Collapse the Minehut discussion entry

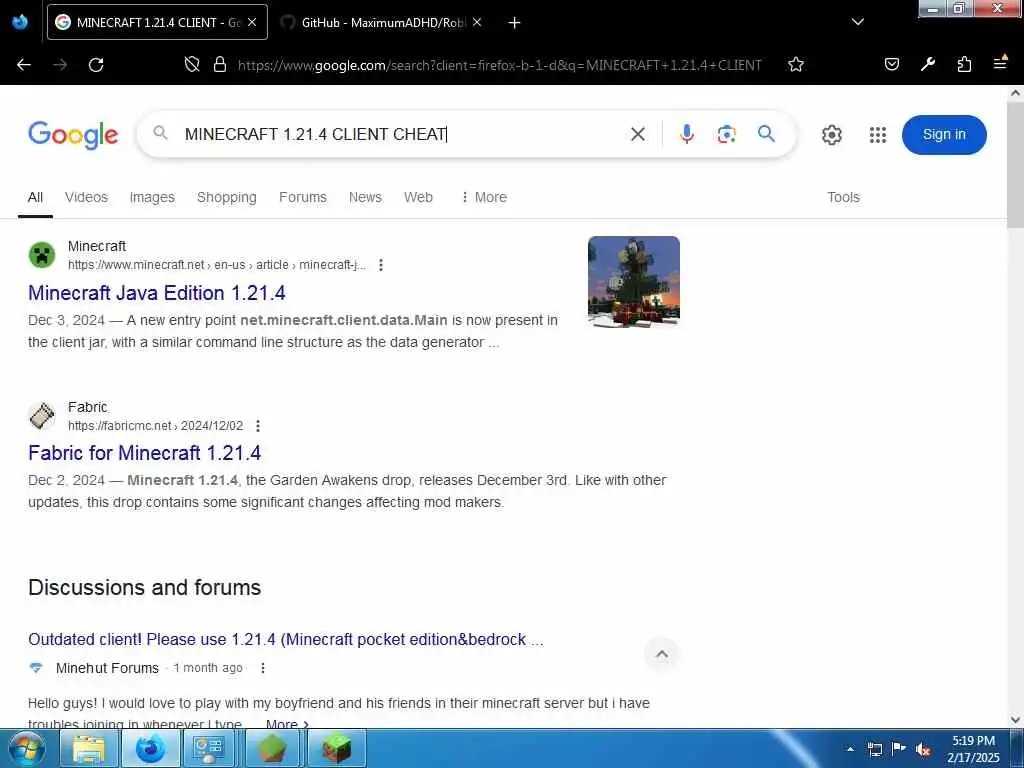click(x=662, y=654)
